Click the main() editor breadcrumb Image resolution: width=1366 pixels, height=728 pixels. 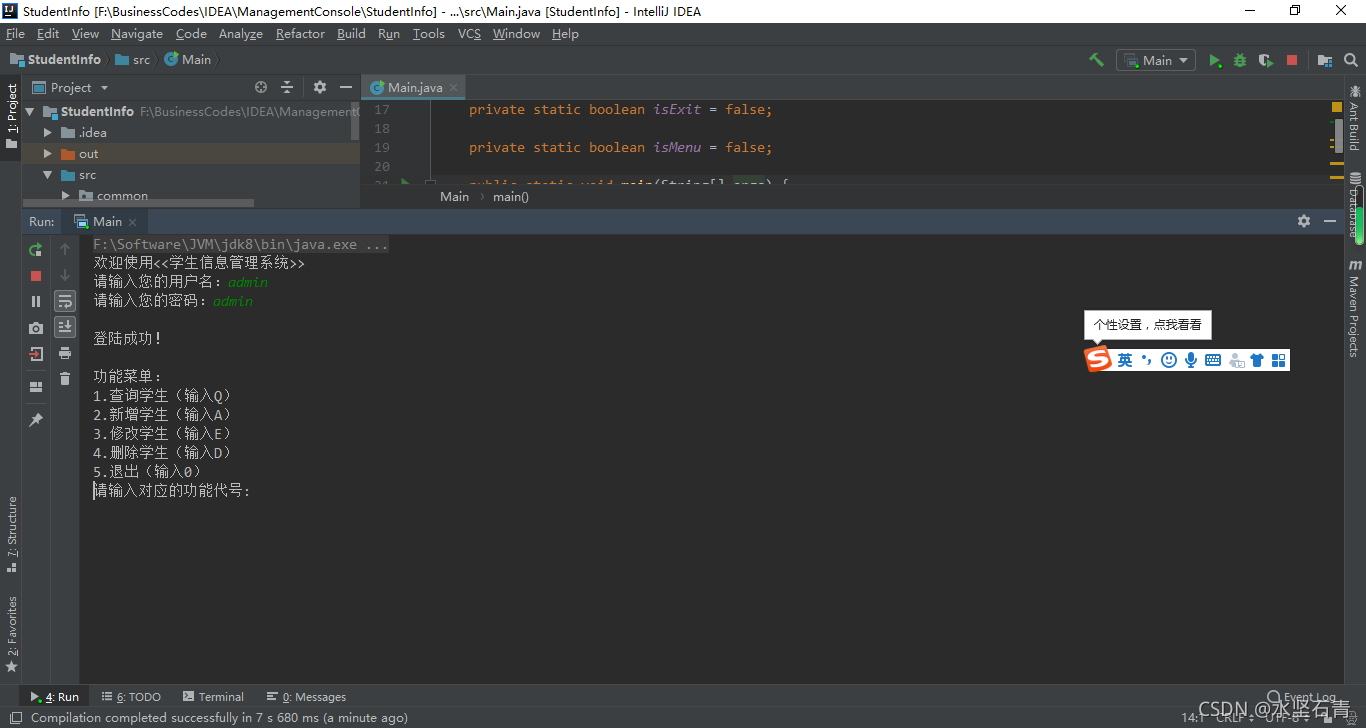tap(511, 197)
